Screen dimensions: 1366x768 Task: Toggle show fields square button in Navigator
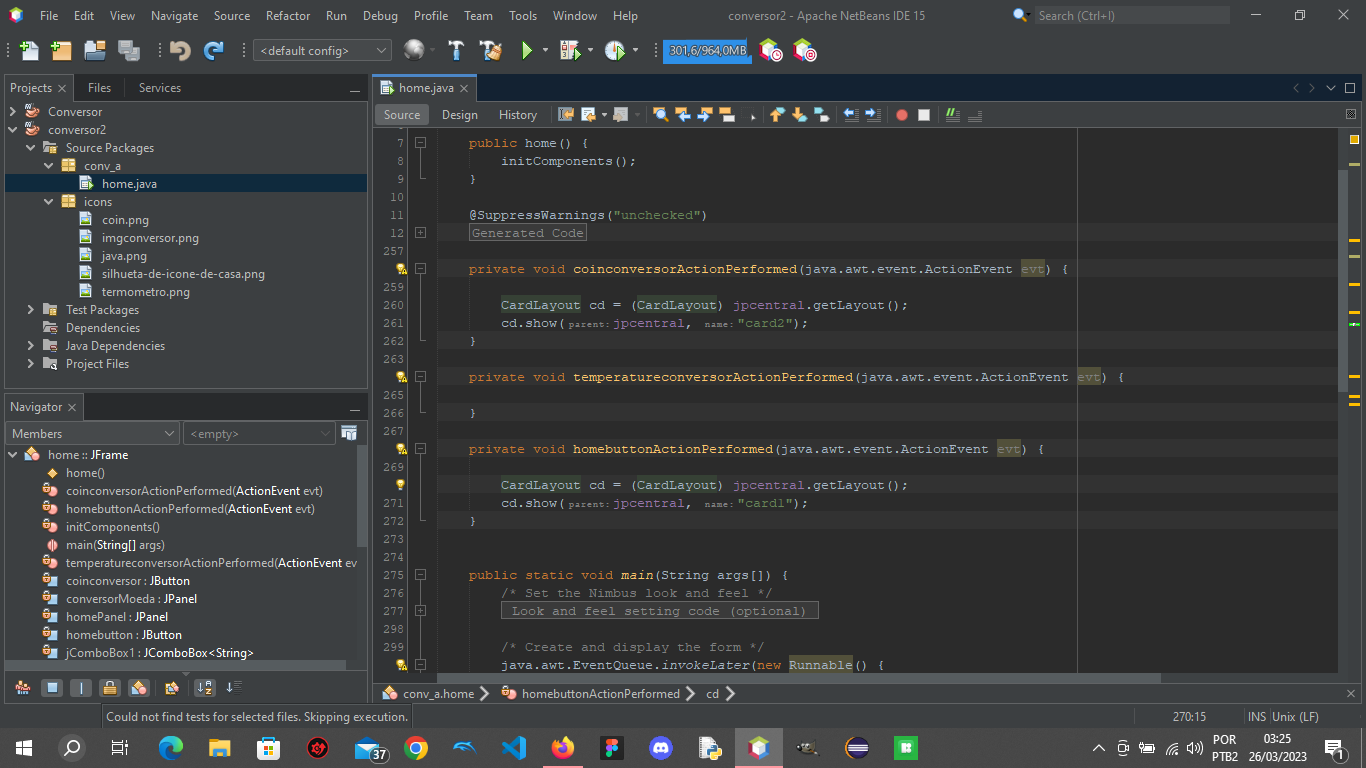52,688
